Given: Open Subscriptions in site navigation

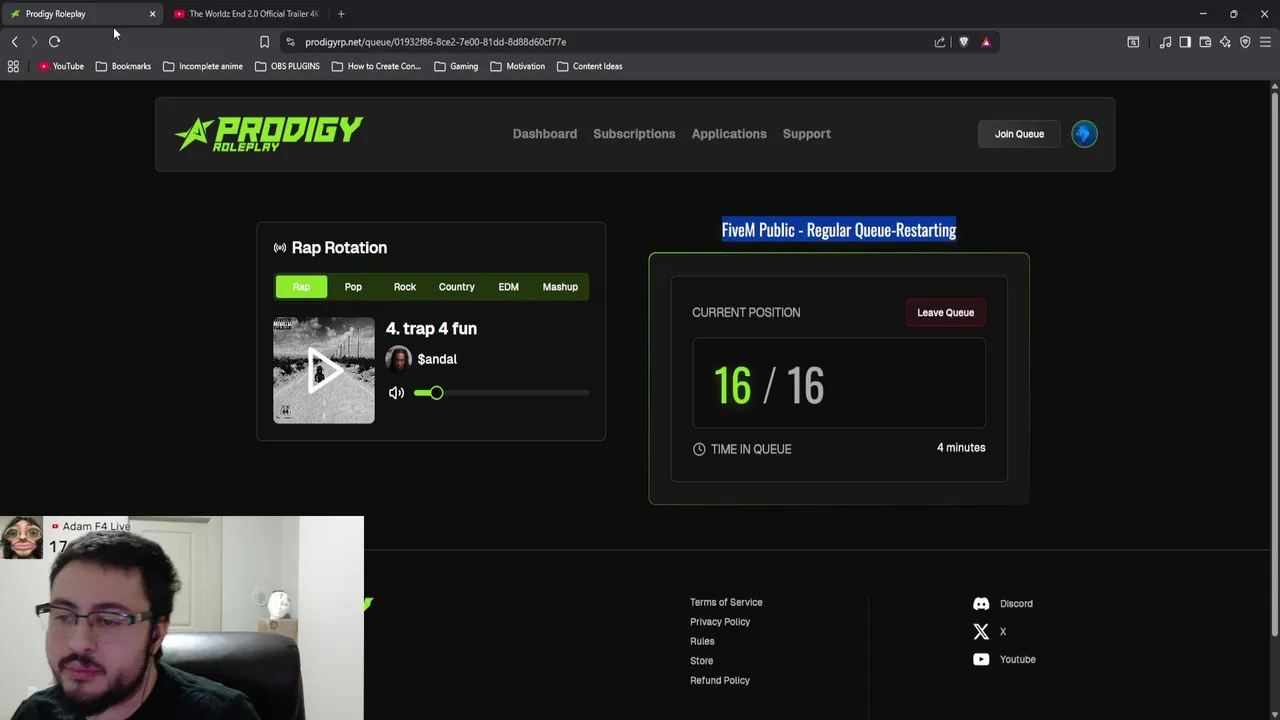Looking at the screenshot, I should pyautogui.click(x=634, y=134).
